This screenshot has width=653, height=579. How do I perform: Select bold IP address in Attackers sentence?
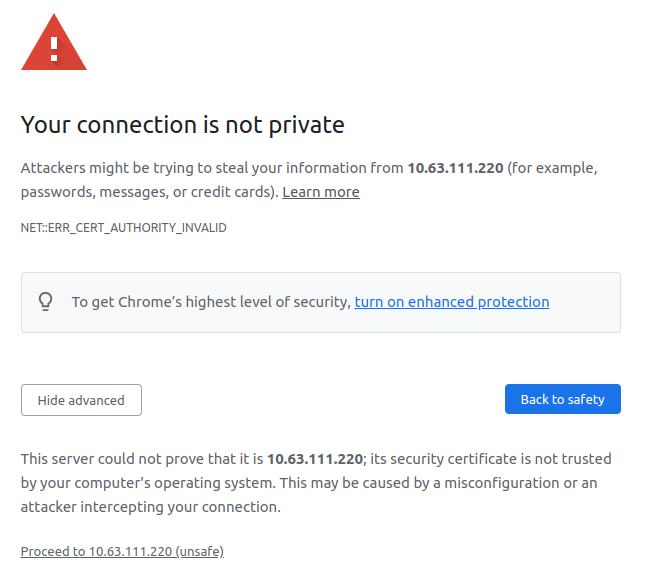[454, 168]
